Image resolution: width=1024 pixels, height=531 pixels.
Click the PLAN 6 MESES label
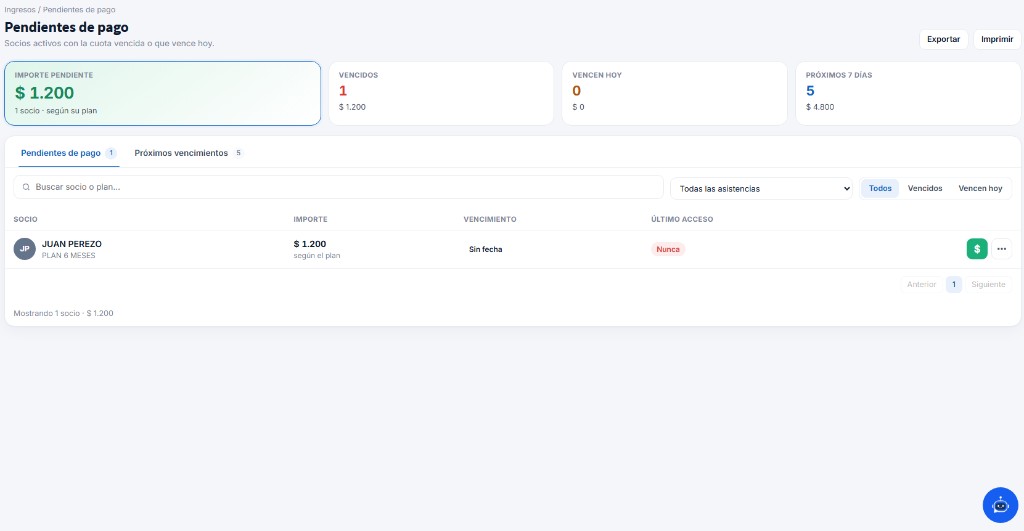(x=69, y=255)
